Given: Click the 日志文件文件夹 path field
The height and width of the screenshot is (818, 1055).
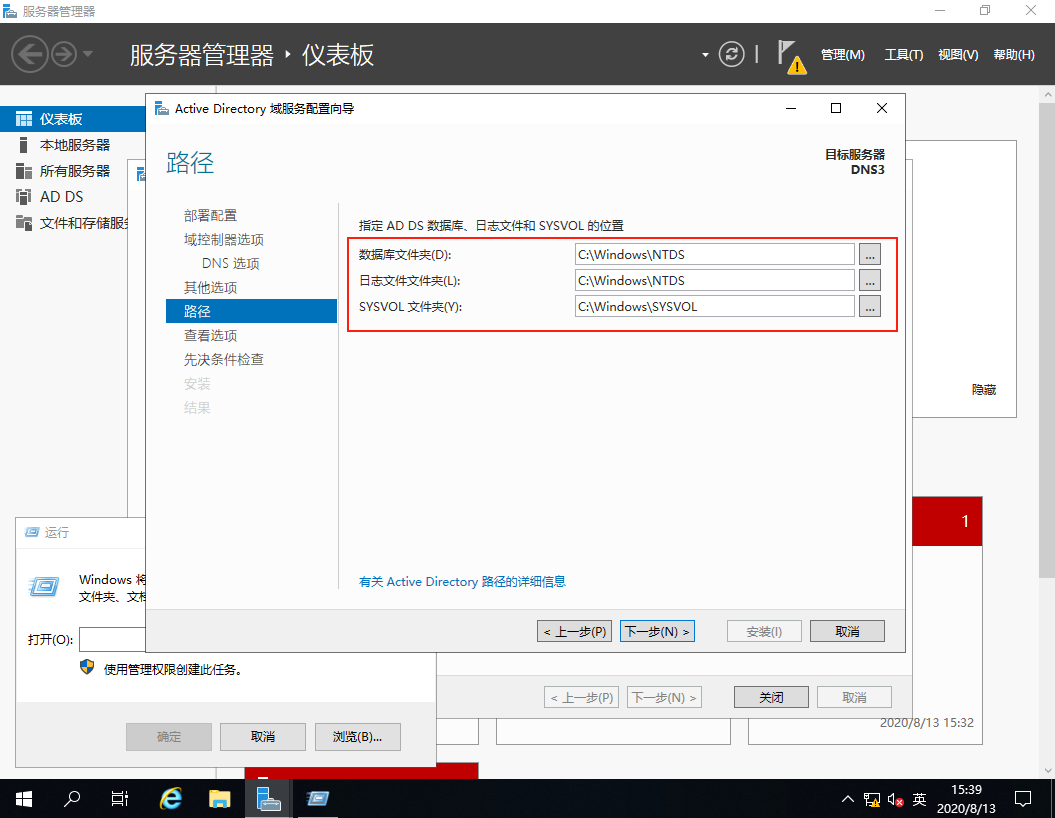Looking at the screenshot, I should coord(715,281).
